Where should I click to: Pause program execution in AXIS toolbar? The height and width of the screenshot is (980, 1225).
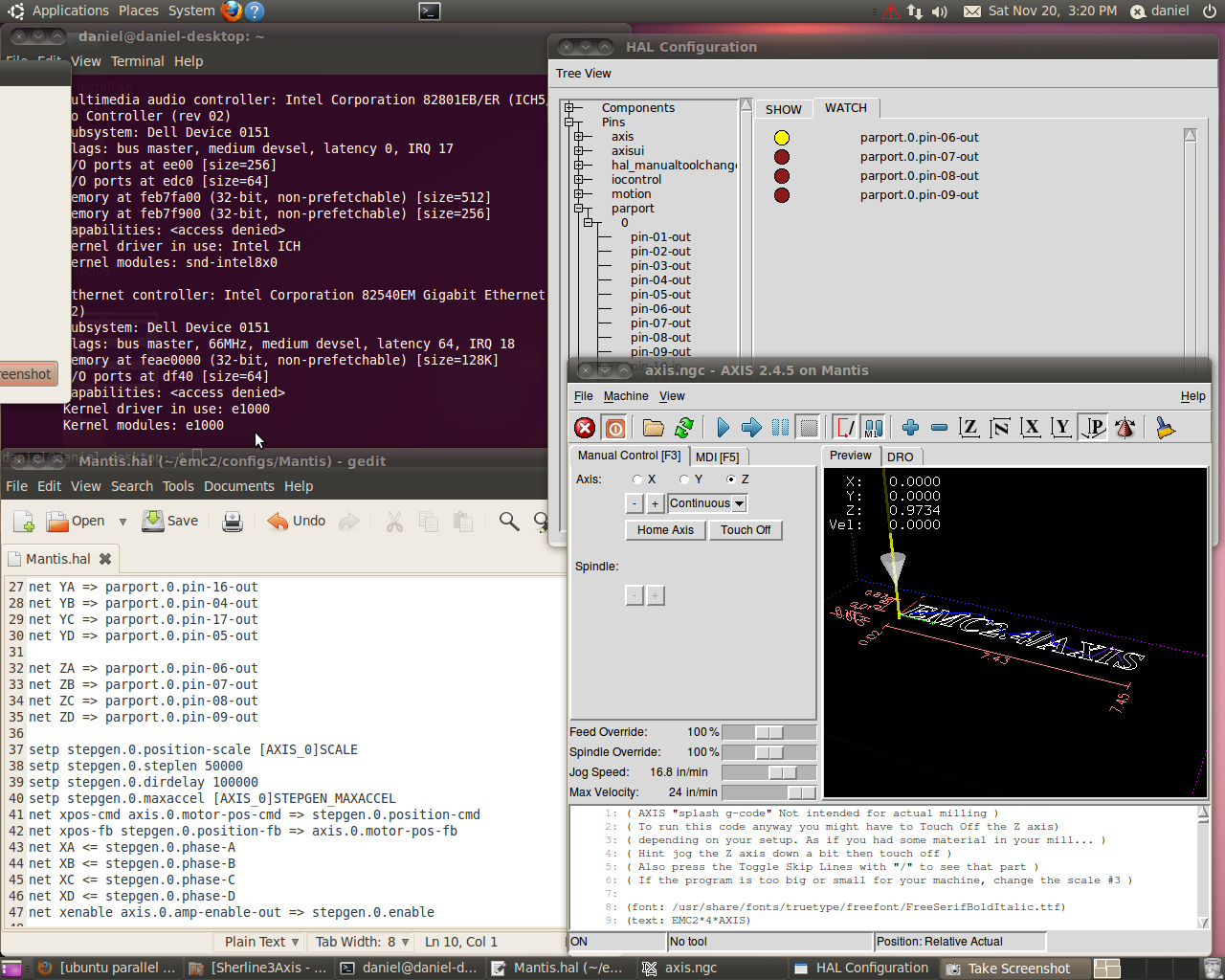(x=781, y=428)
